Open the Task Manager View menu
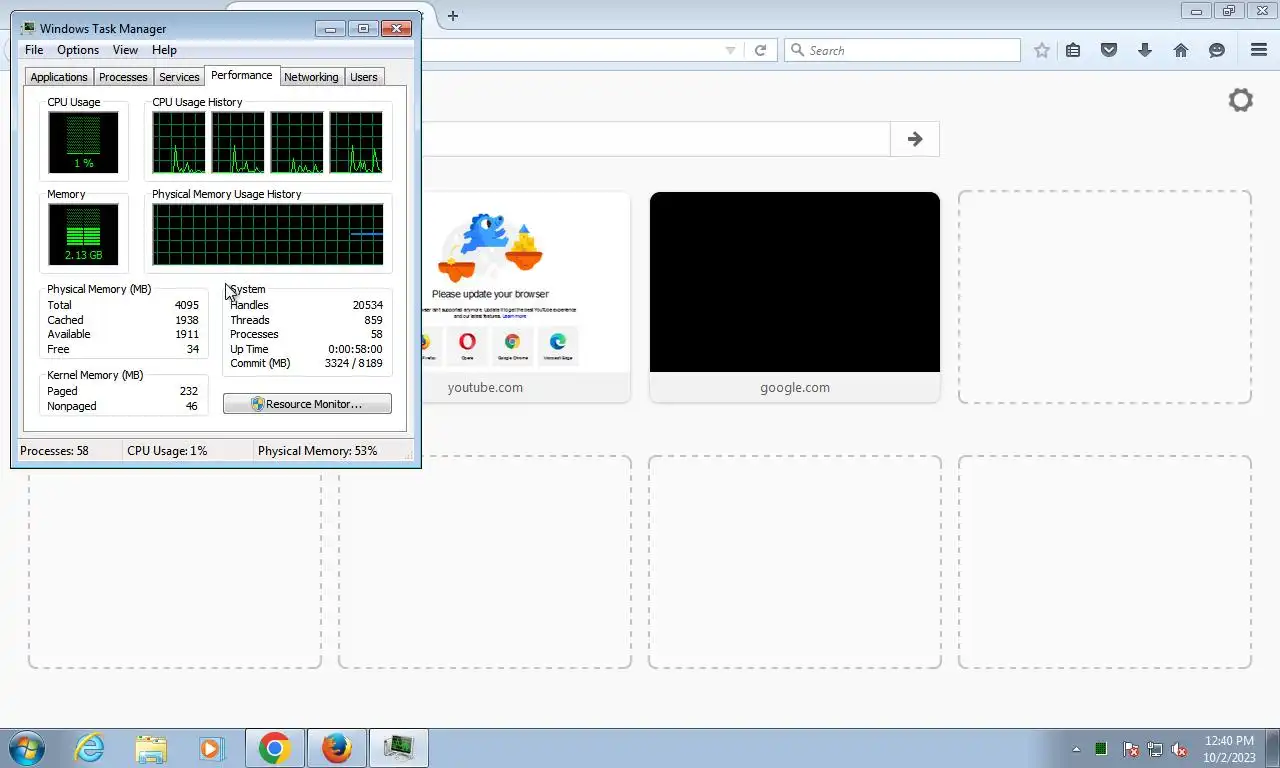This screenshot has width=1280, height=768. pyautogui.click(x=125, y=50)
